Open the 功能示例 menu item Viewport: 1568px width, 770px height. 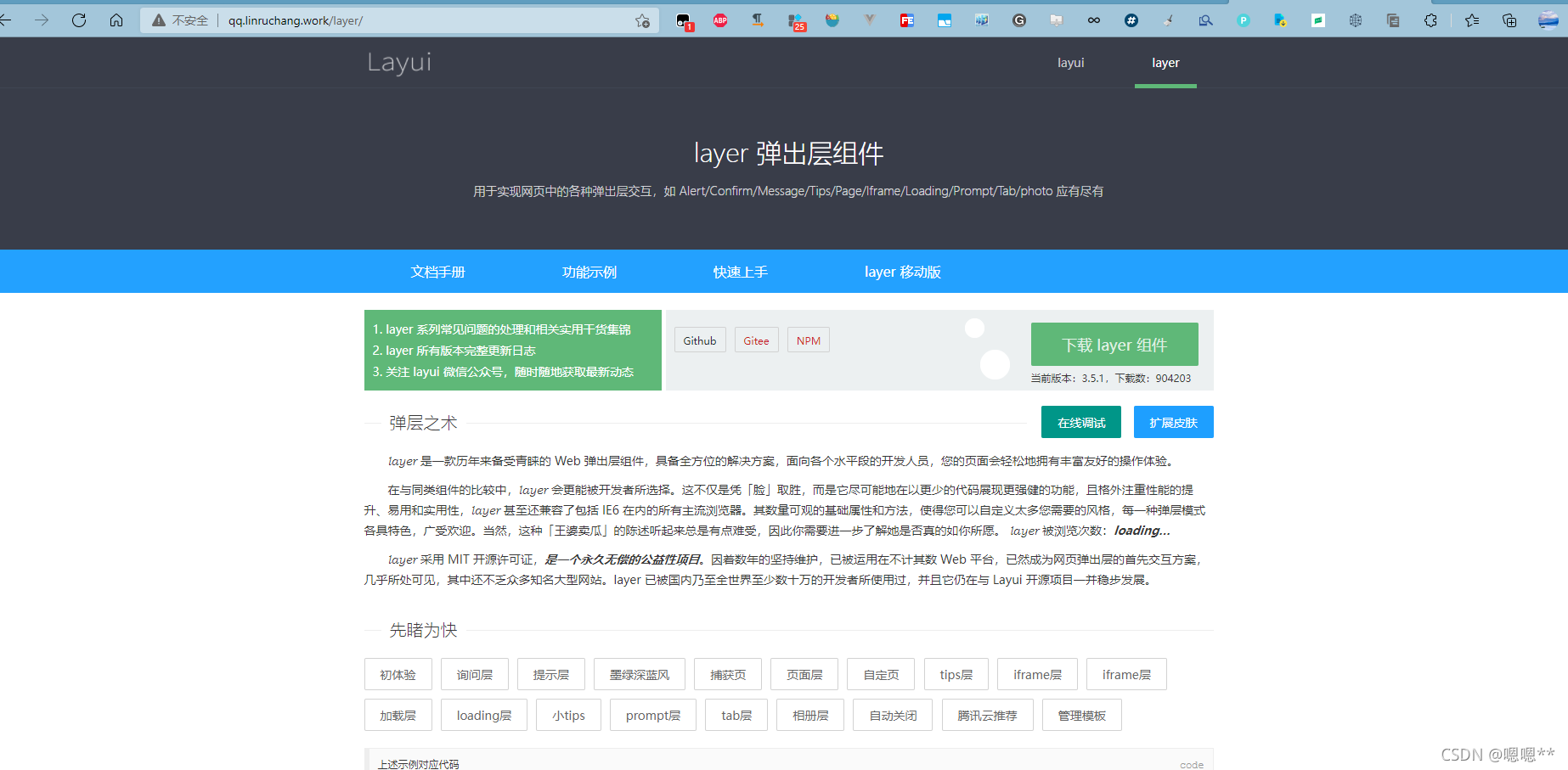pyautogui.click(x=589, y=272)
